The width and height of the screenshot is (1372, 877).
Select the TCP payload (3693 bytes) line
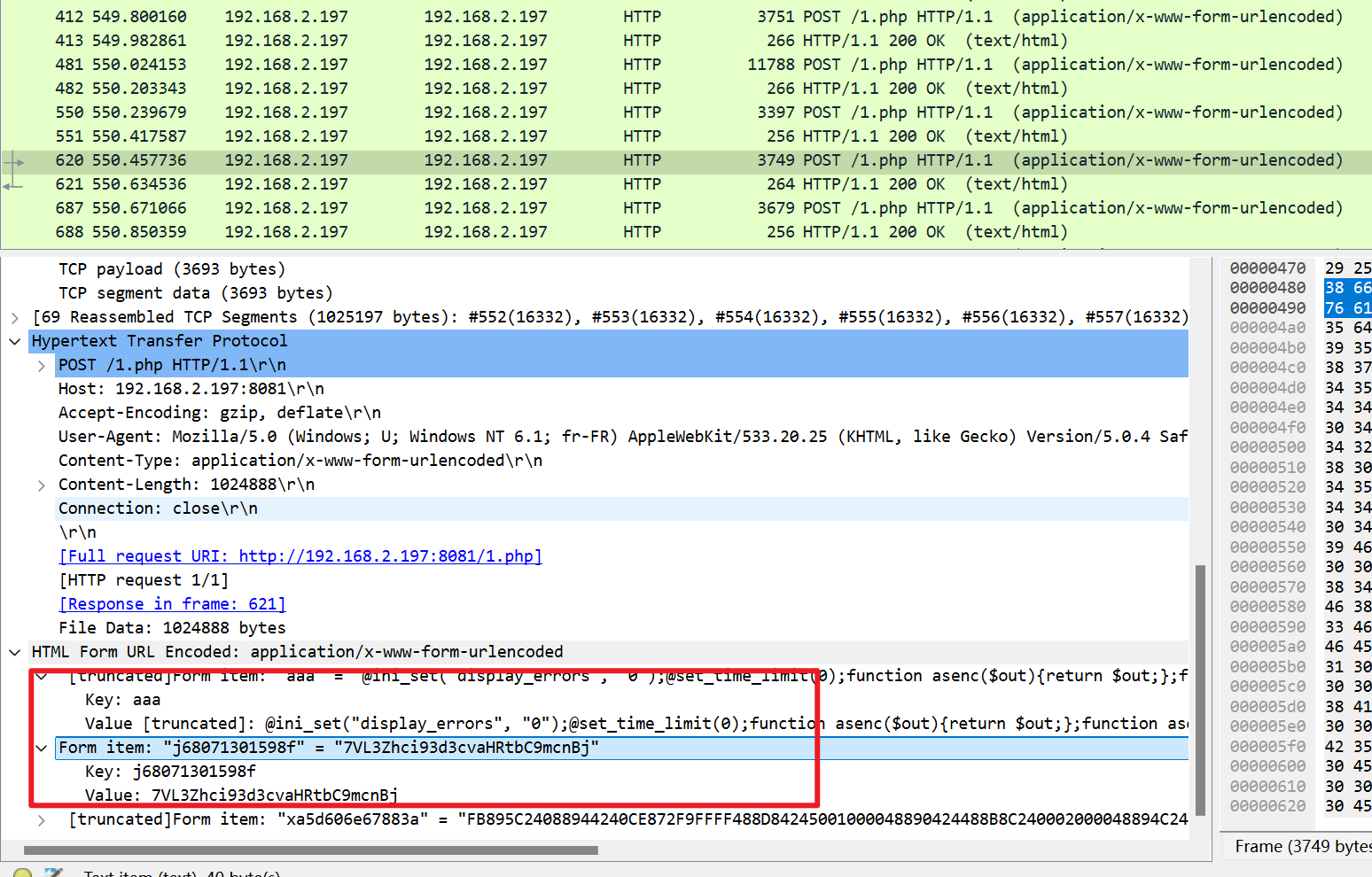(x=172, y=269)
